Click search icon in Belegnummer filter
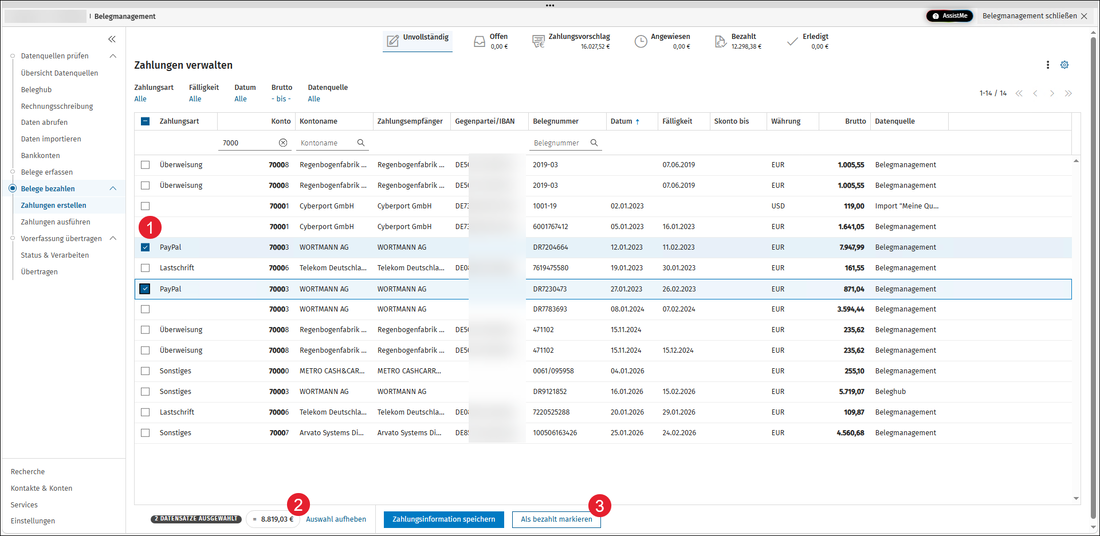Screen dimensions: 1100x536 tap(593, 142)
